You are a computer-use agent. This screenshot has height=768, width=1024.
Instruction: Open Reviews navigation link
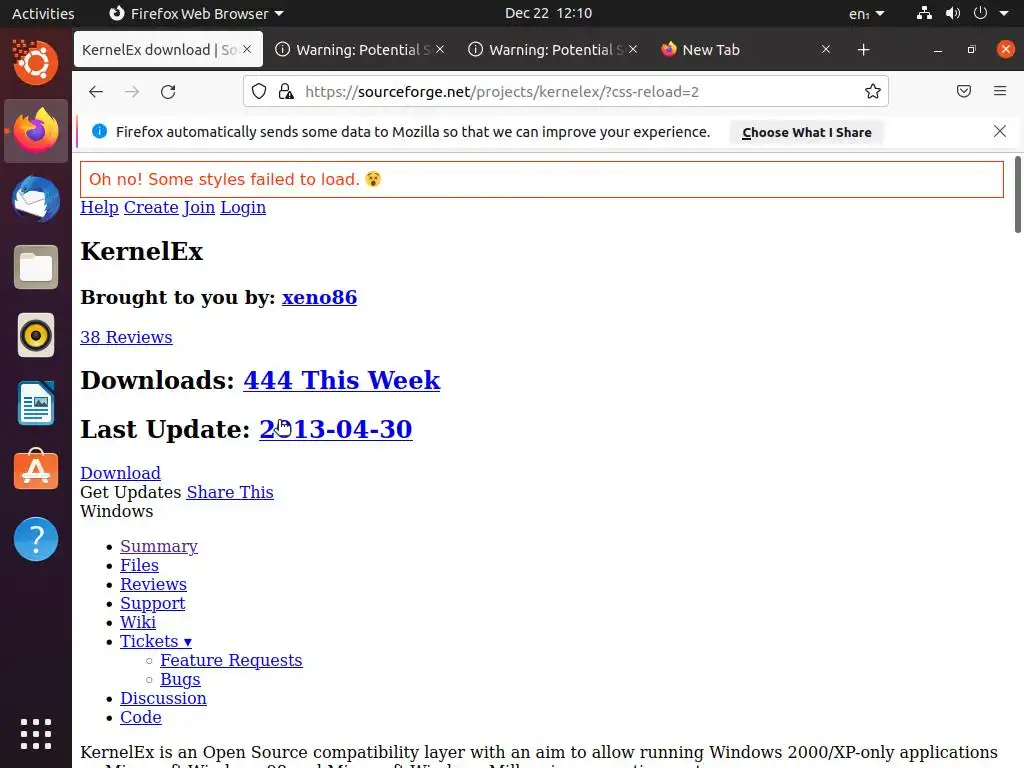point(153,584)
